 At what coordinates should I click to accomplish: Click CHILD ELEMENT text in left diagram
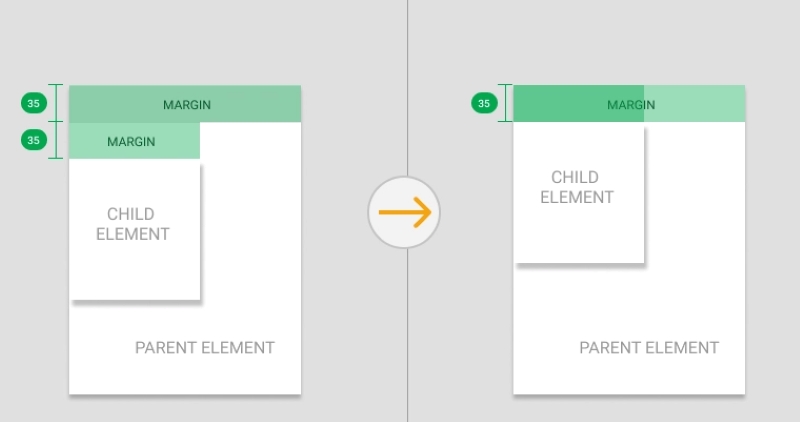pos(133,224)
